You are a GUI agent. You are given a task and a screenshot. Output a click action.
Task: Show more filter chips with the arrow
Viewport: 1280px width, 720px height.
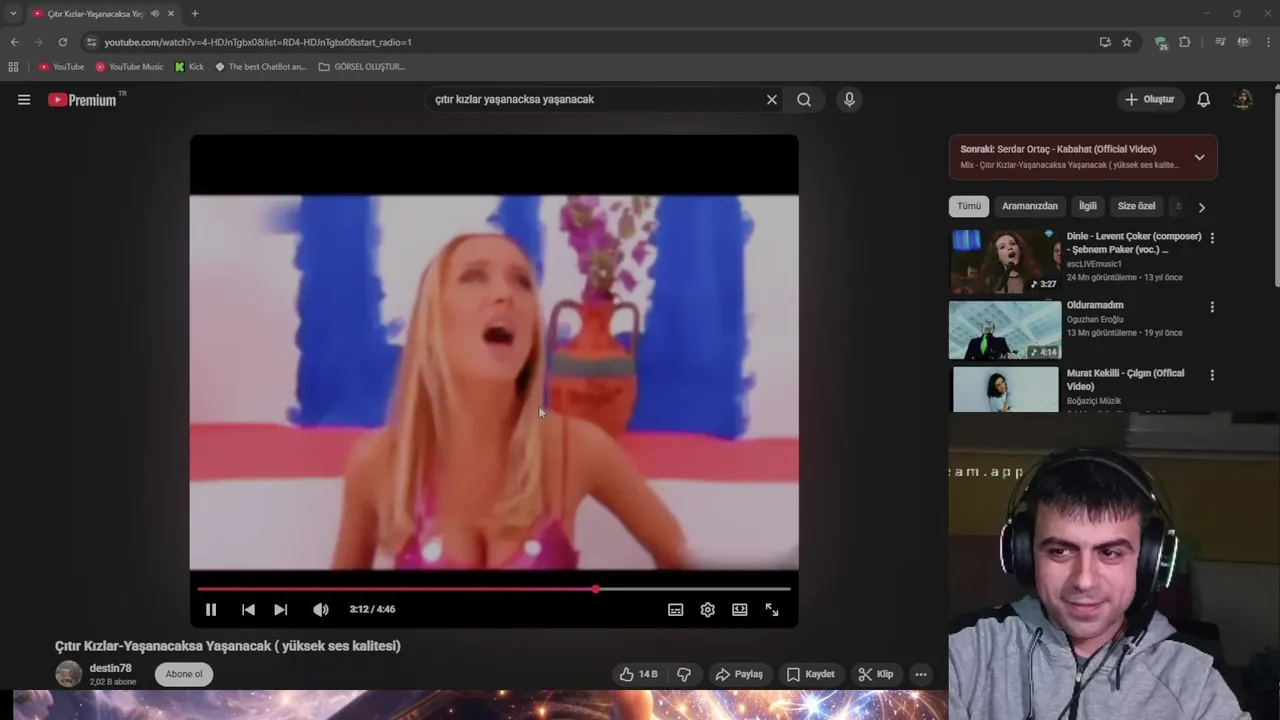pos(1201,207)
